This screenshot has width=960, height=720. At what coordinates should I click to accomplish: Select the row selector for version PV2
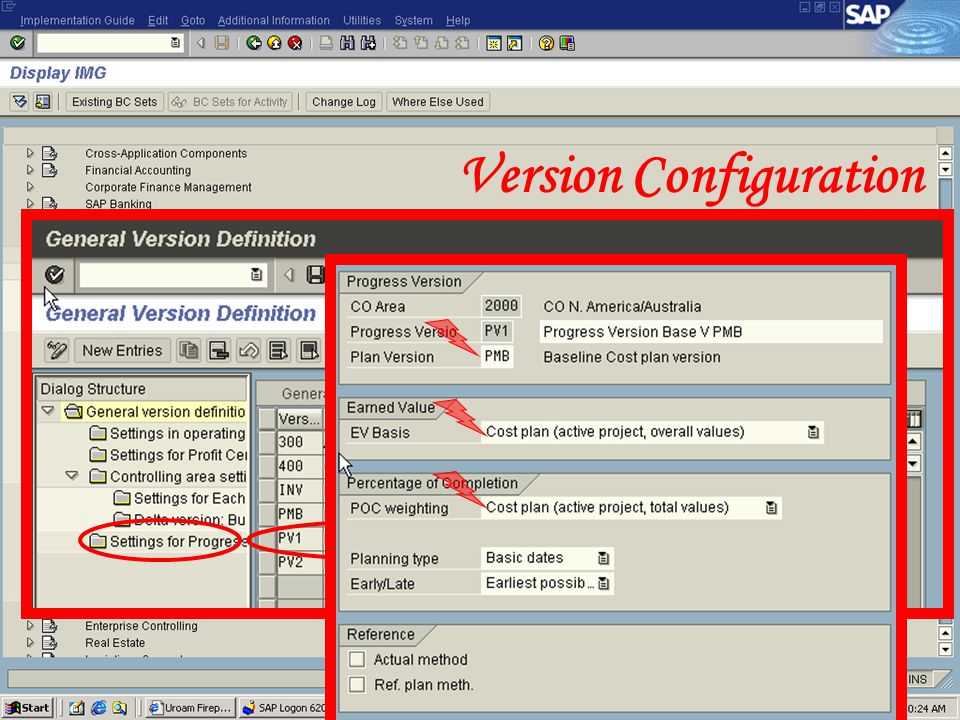267,562
